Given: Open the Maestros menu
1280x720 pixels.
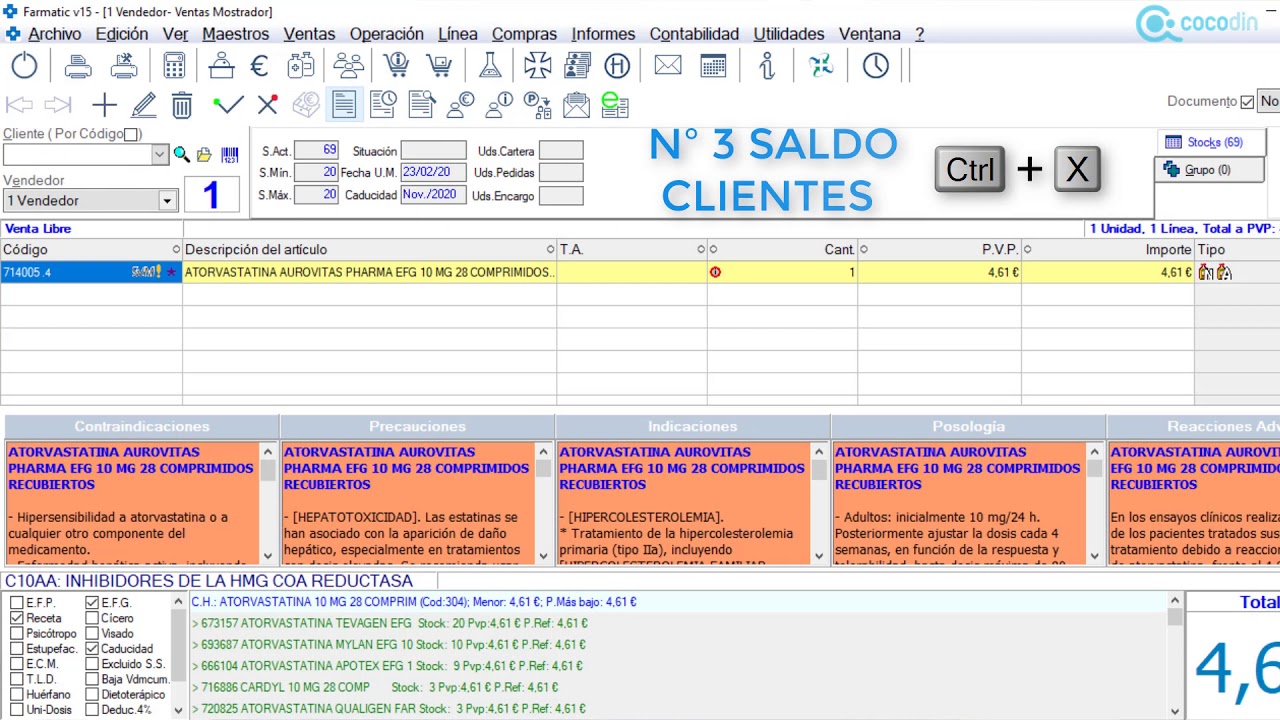Looking at the screenshot, I should click(x=235, y=34).
